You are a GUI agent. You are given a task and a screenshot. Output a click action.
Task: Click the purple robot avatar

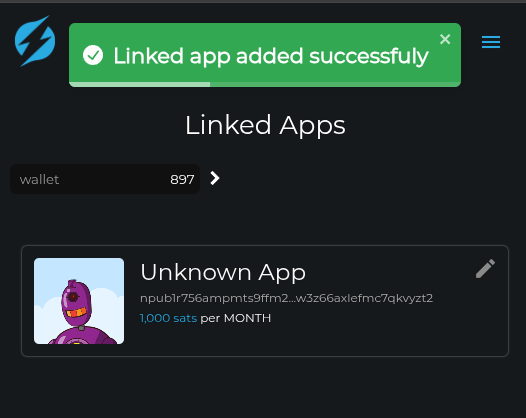click(79, 301)
